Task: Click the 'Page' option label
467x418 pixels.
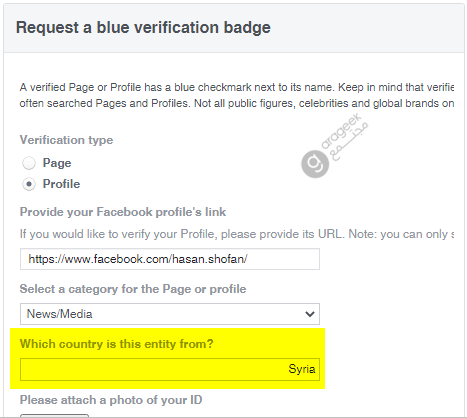Action: (x=57, y=163)
